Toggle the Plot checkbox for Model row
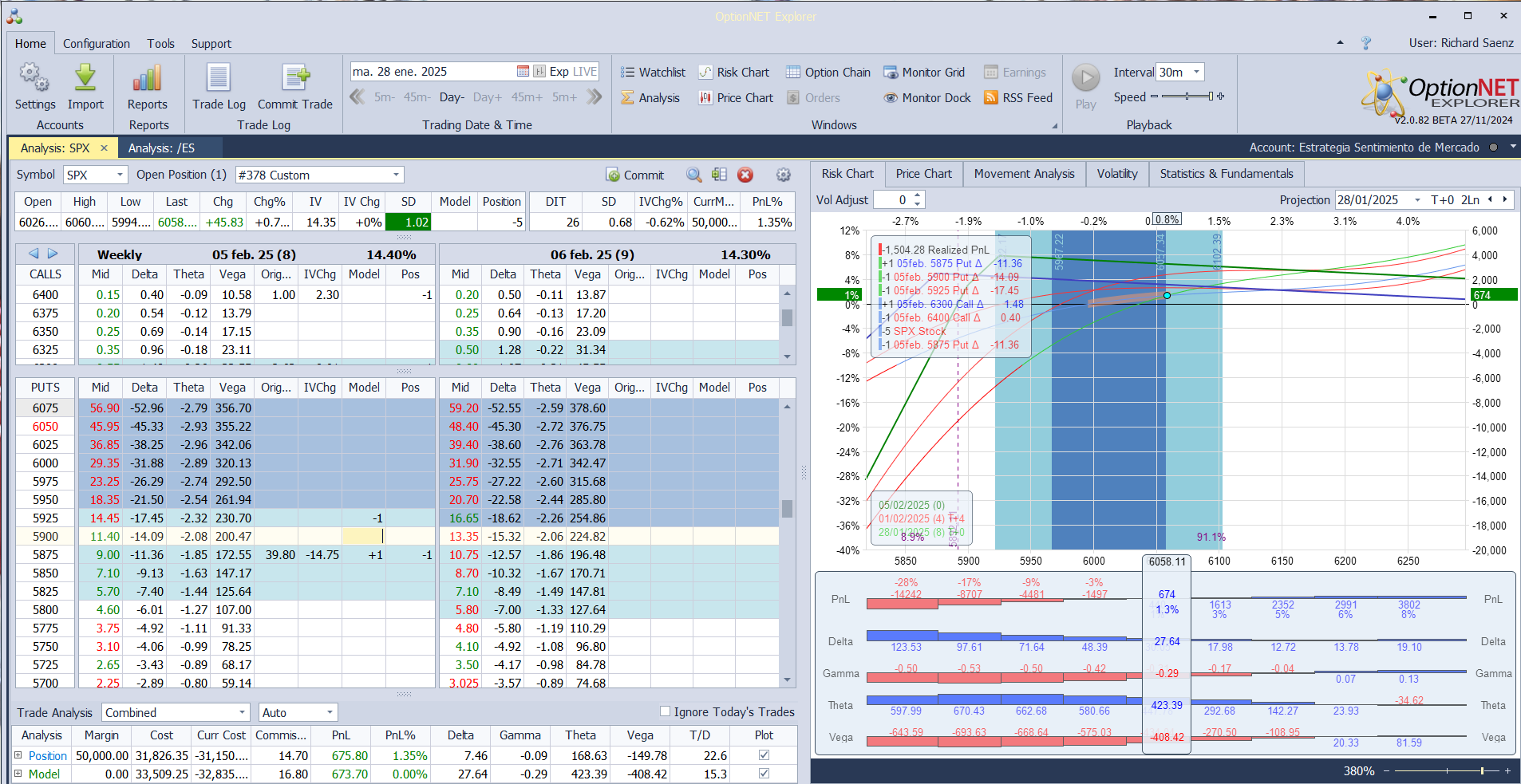The width and height of the screenshot is (1521, 784). pyautogui.click(x=764, y=774)
